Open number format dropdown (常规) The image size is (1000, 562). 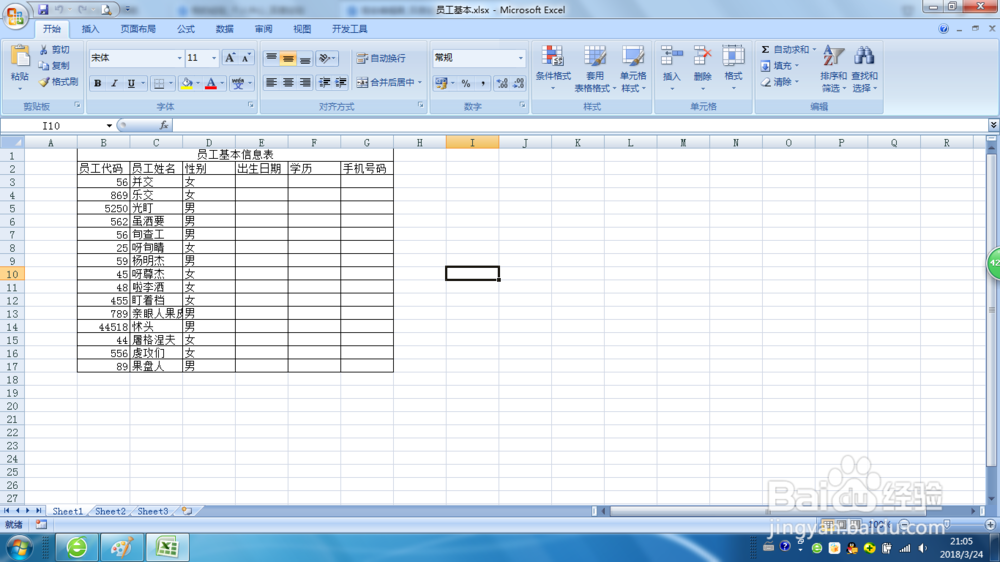520,58
